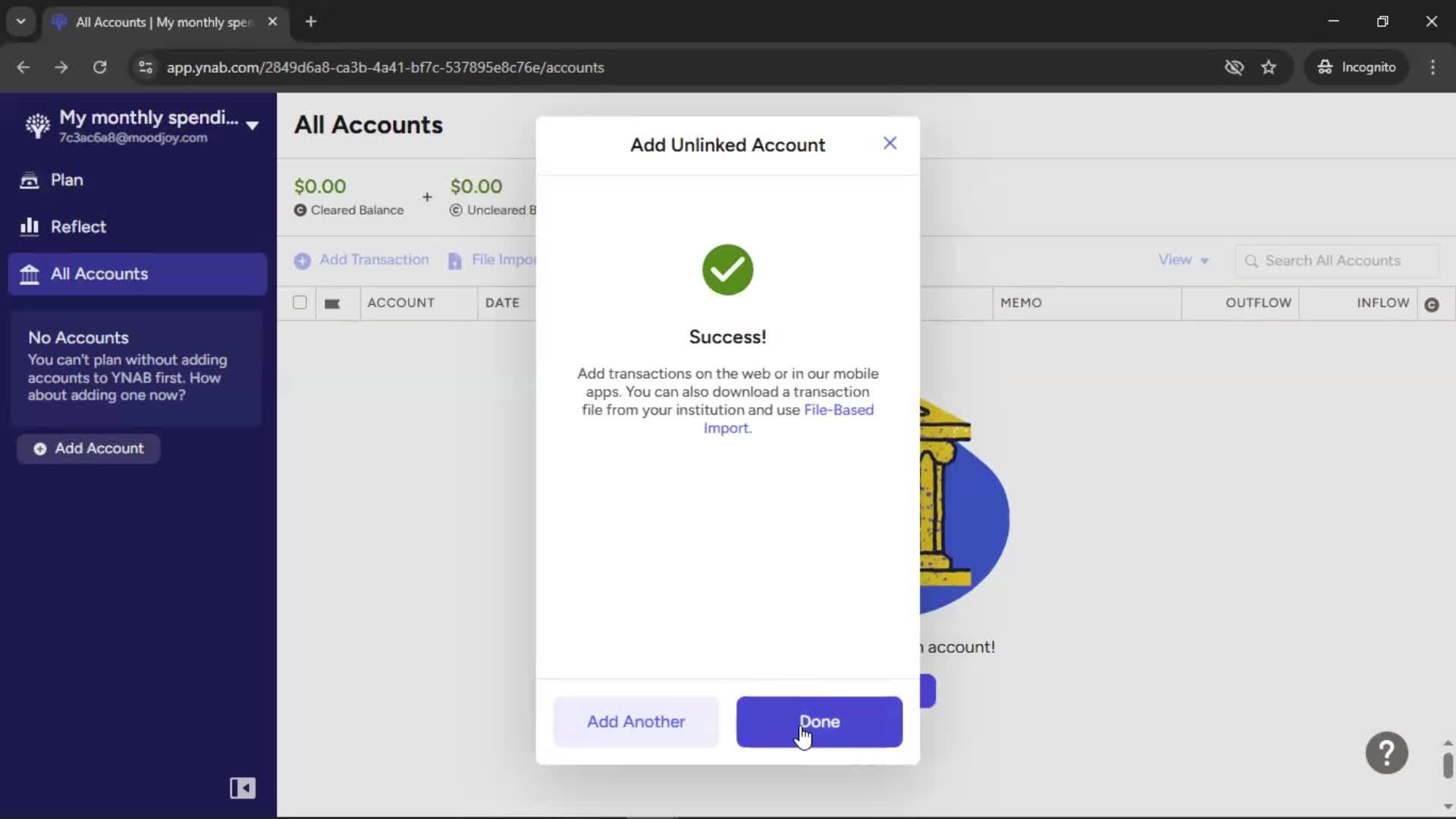1456x819 pixels.
Task: View site information icon in address bar
Action: [145, 67]
